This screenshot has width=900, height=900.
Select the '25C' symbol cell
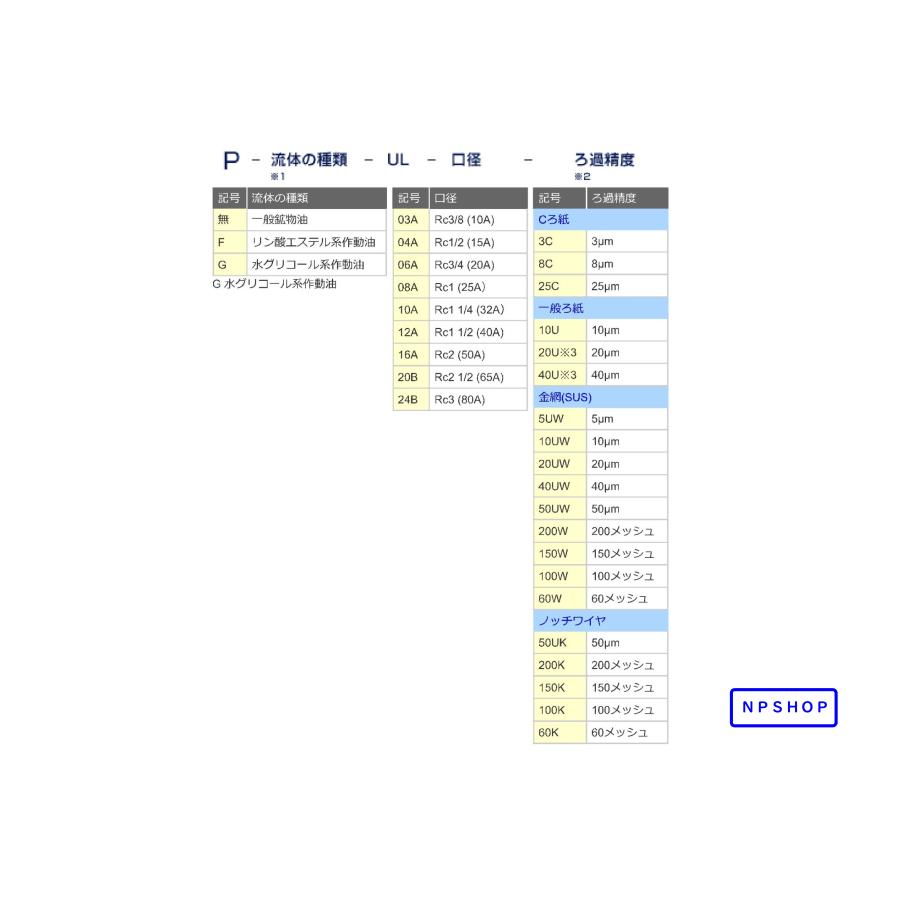point(560,286)
